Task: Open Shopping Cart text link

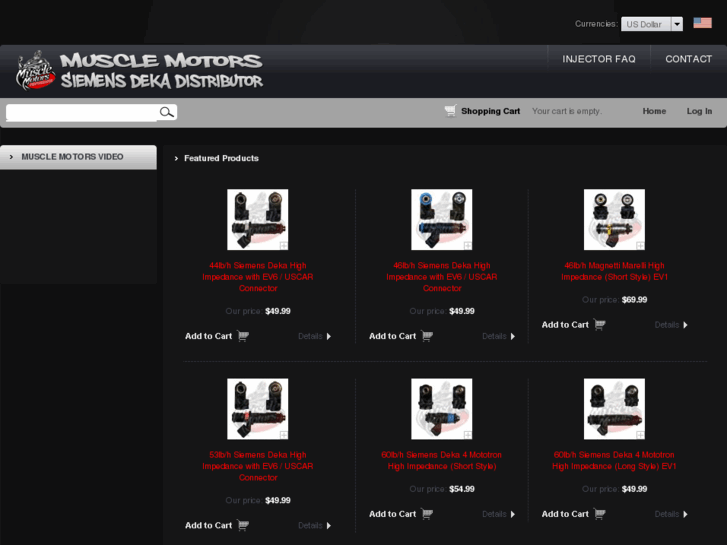Action: pos(491,111)
